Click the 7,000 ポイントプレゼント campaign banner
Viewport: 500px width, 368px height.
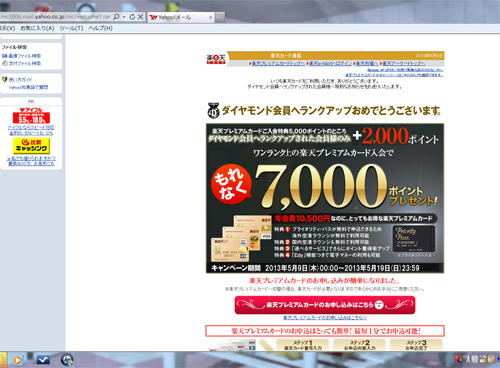click(325, 198)
